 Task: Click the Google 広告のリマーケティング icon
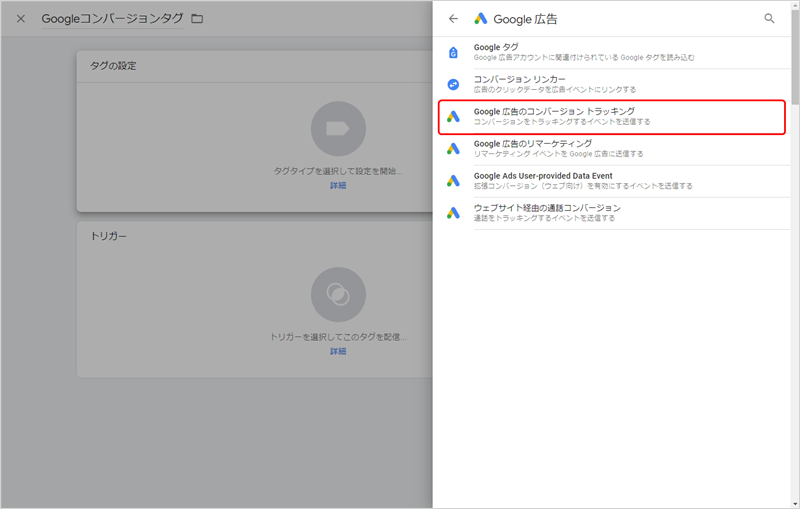tap(453, 149)
